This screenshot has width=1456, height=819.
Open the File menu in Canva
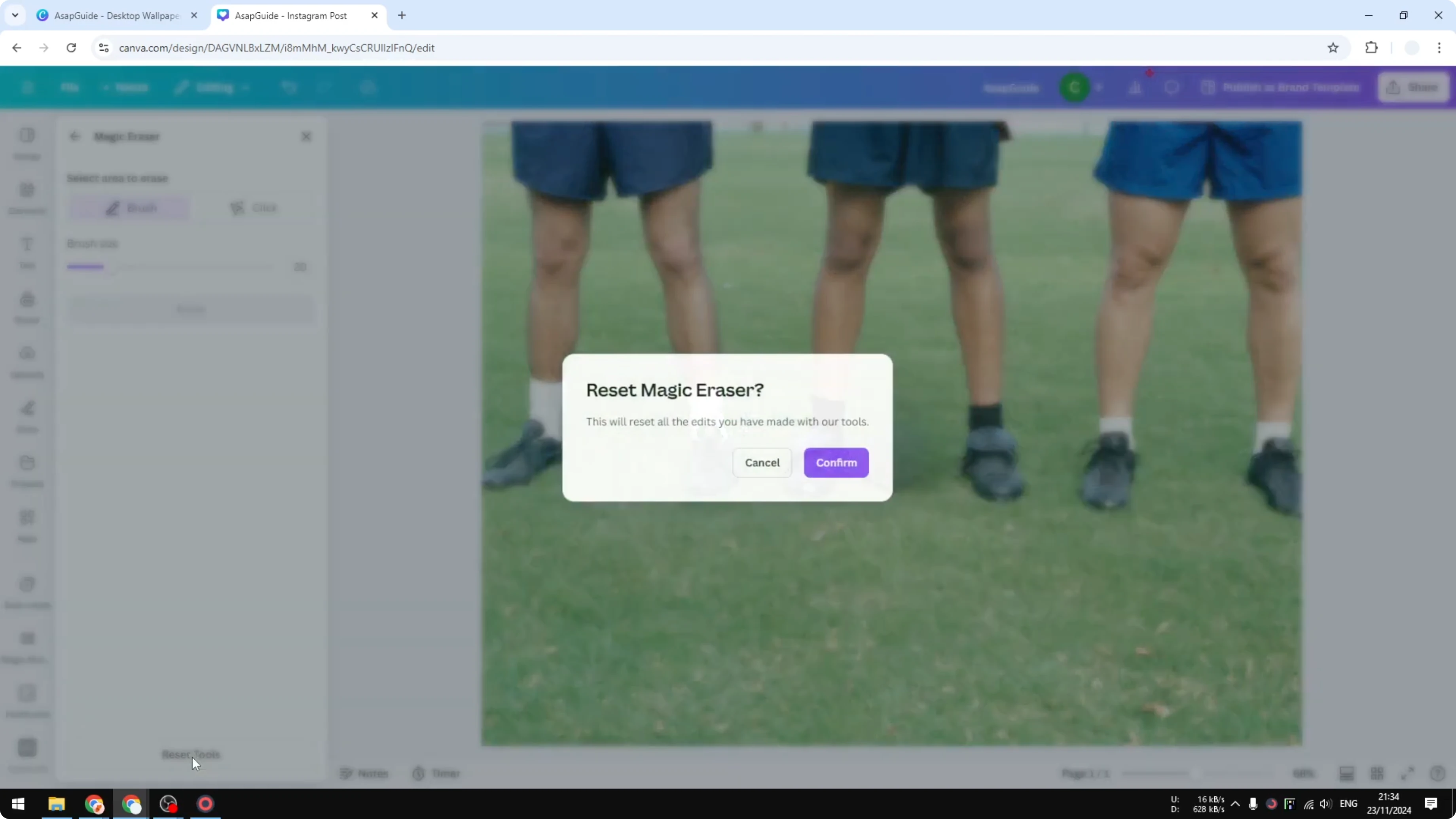tap(70, 87)
